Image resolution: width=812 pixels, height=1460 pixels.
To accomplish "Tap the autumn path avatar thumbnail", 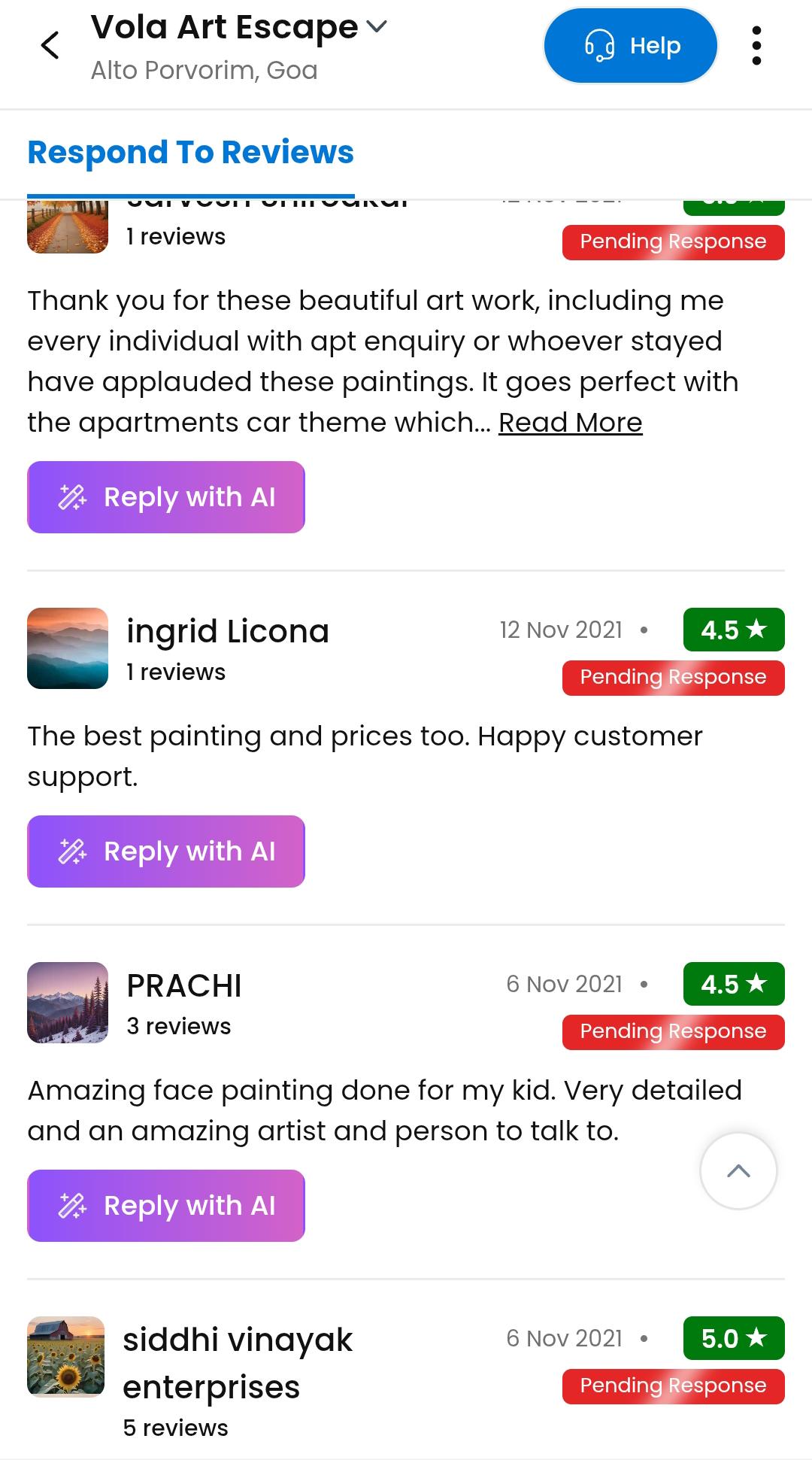I will click(x=68, y=226).
